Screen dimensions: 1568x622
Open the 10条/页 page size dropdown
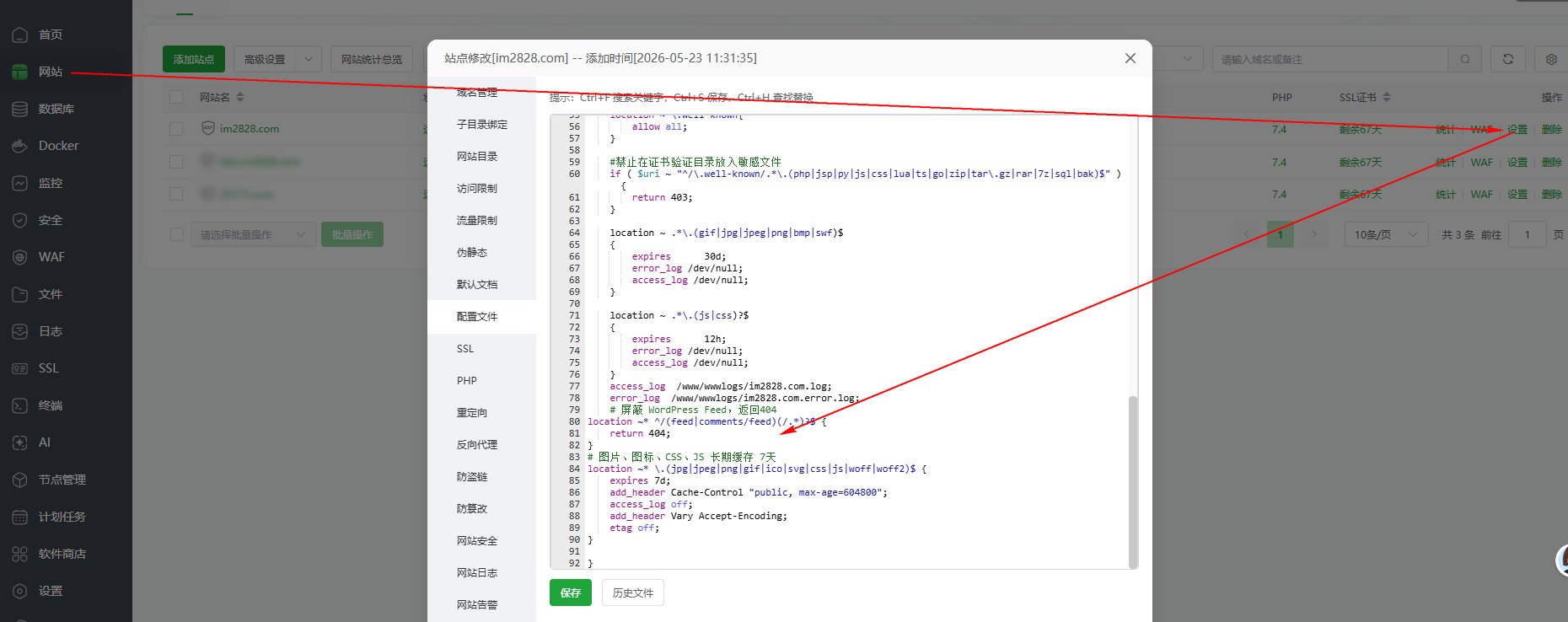(1387, 234)
